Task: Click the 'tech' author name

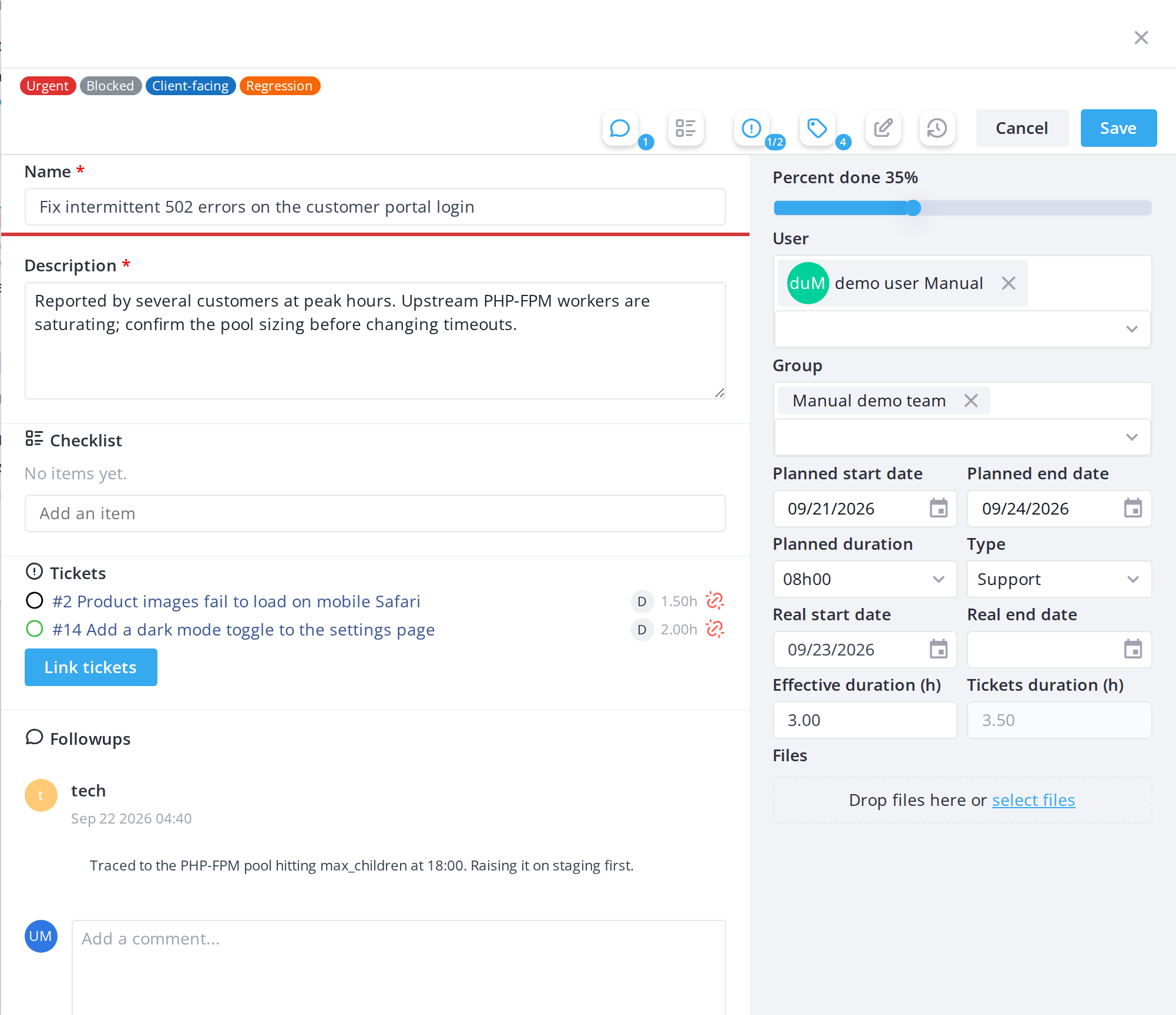Action: (88, 791)
